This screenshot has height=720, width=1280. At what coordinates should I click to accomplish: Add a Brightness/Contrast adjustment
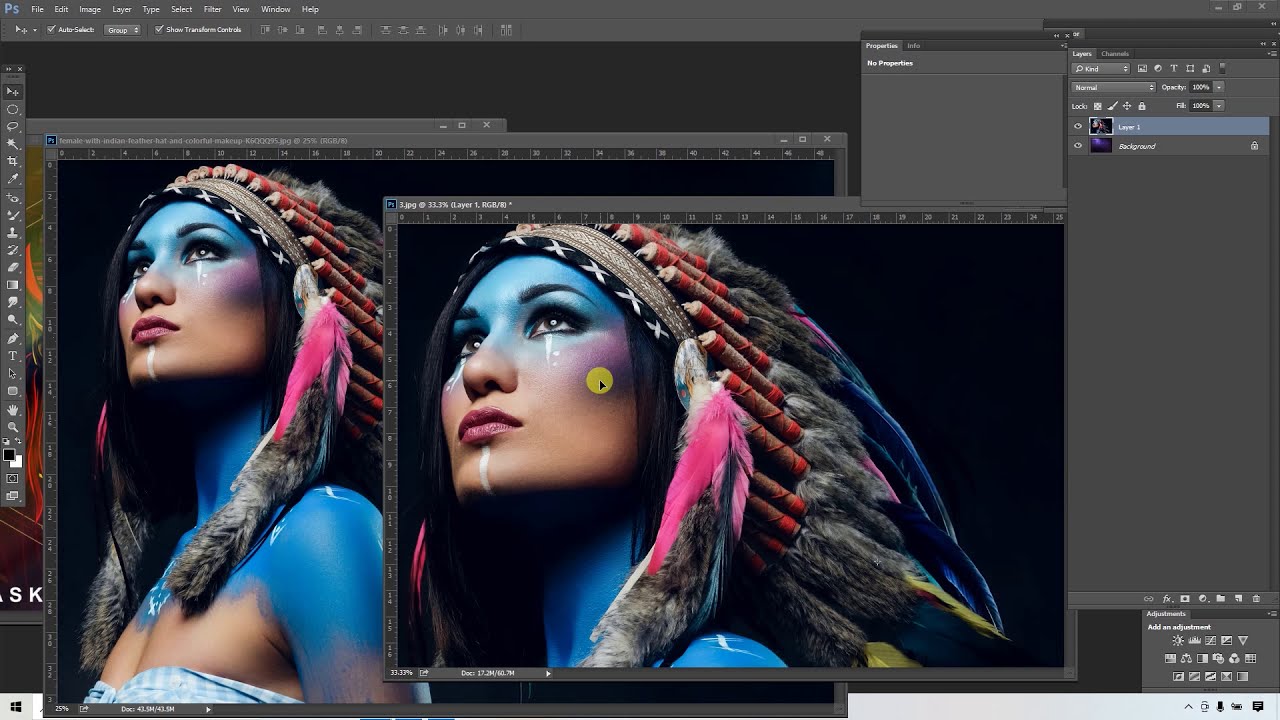[x=1178, y=640]
